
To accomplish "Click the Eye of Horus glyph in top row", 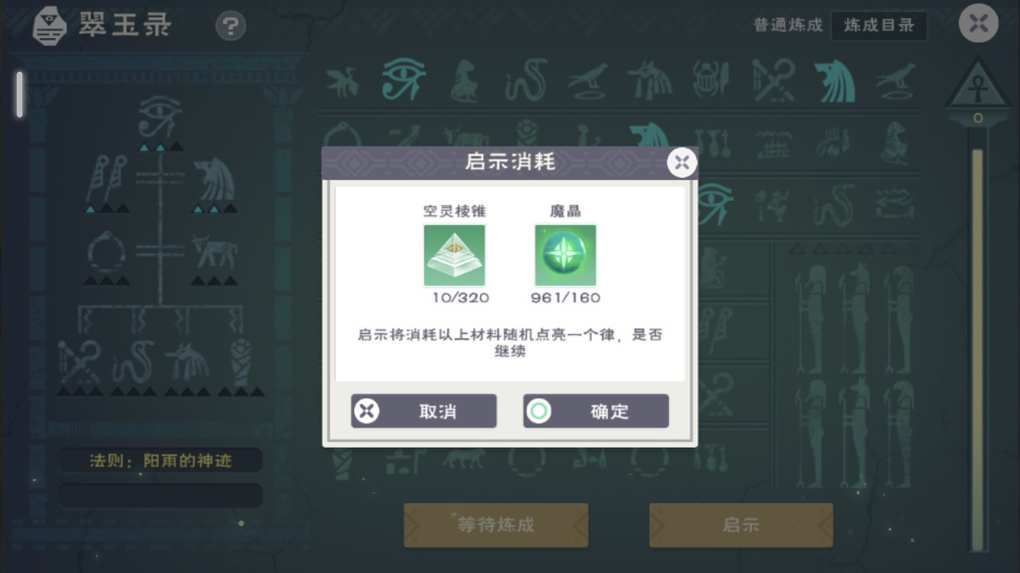I will 404,80.
